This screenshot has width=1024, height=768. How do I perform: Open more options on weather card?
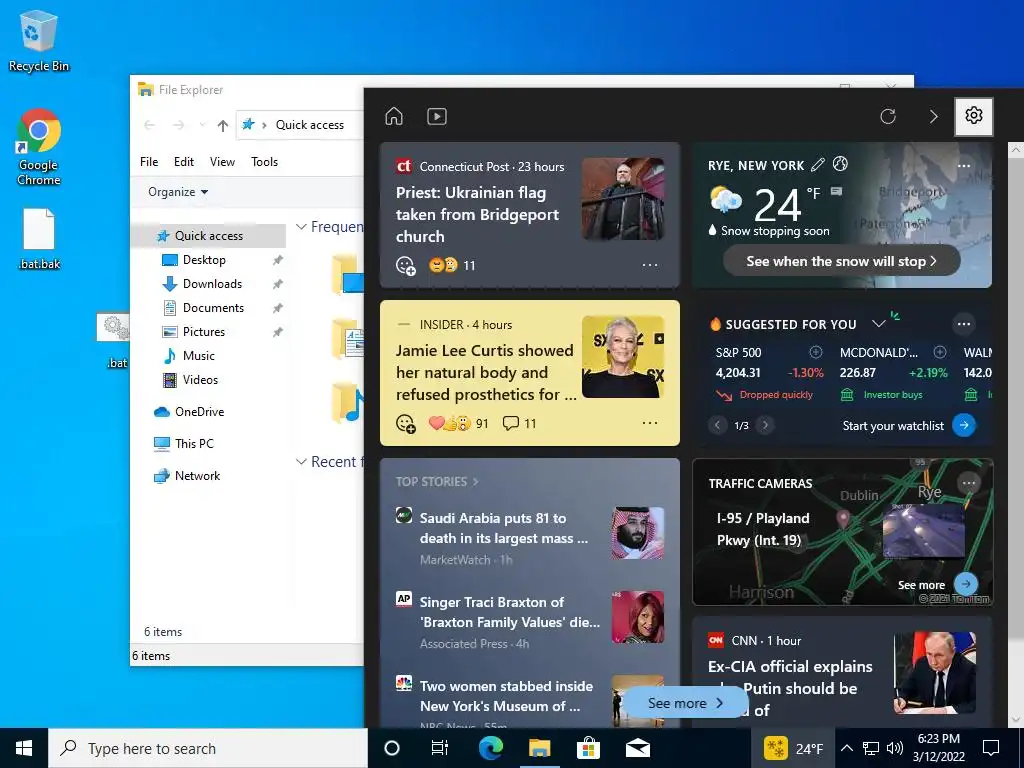point(964,166)
